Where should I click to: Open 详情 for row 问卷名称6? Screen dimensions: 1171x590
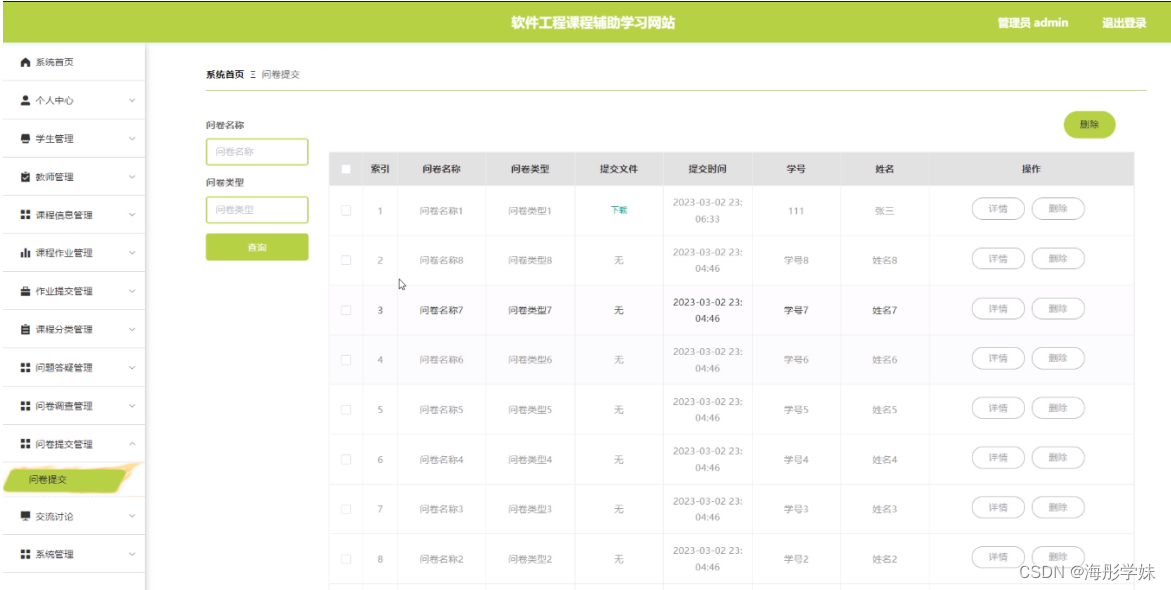(998, 358)
